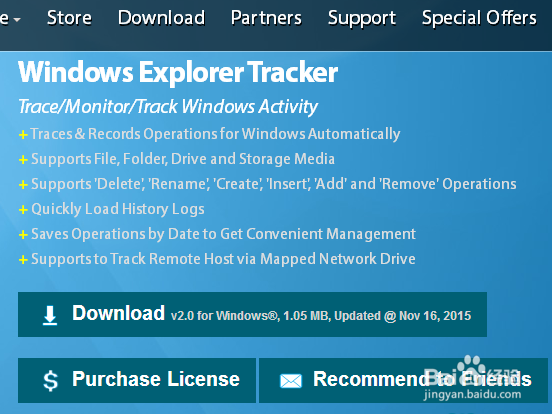Screen dimensions: 552x414
Task: Click 'Quickly Load History Logs' text
Action: (118, 209)
